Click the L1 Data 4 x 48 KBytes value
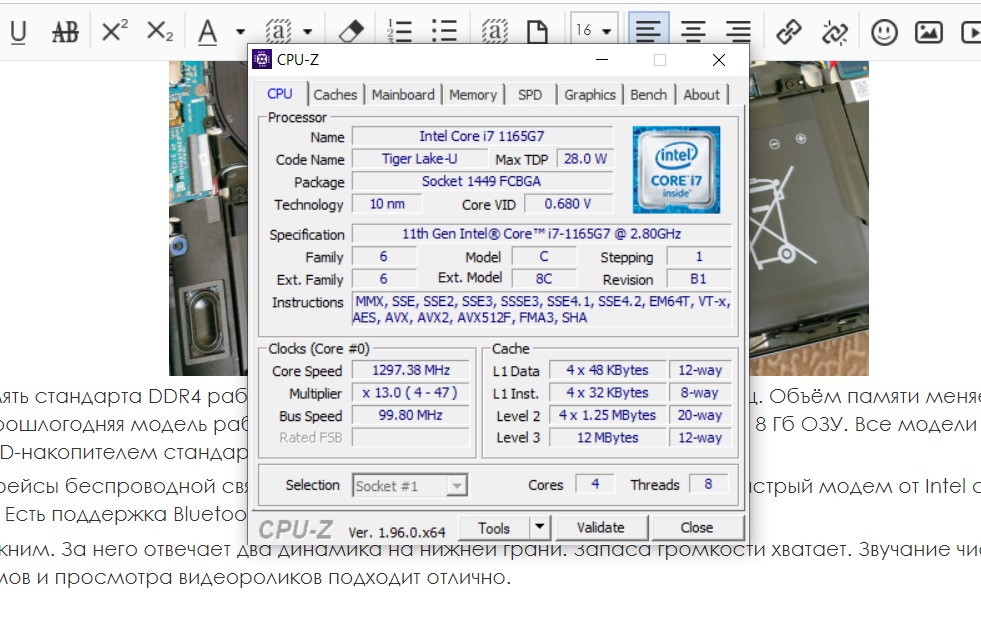This screenshot has width=981, height=635. click(x=607, y=370)
